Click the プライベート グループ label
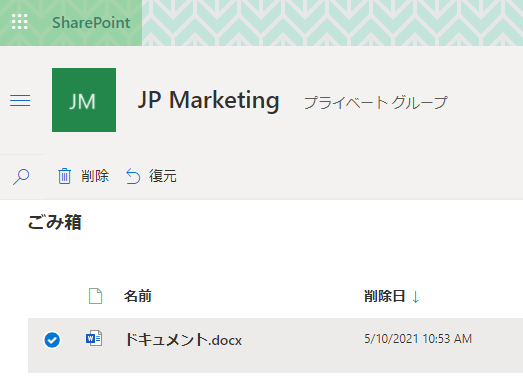 pyautogui.click(x=376, y=102)
